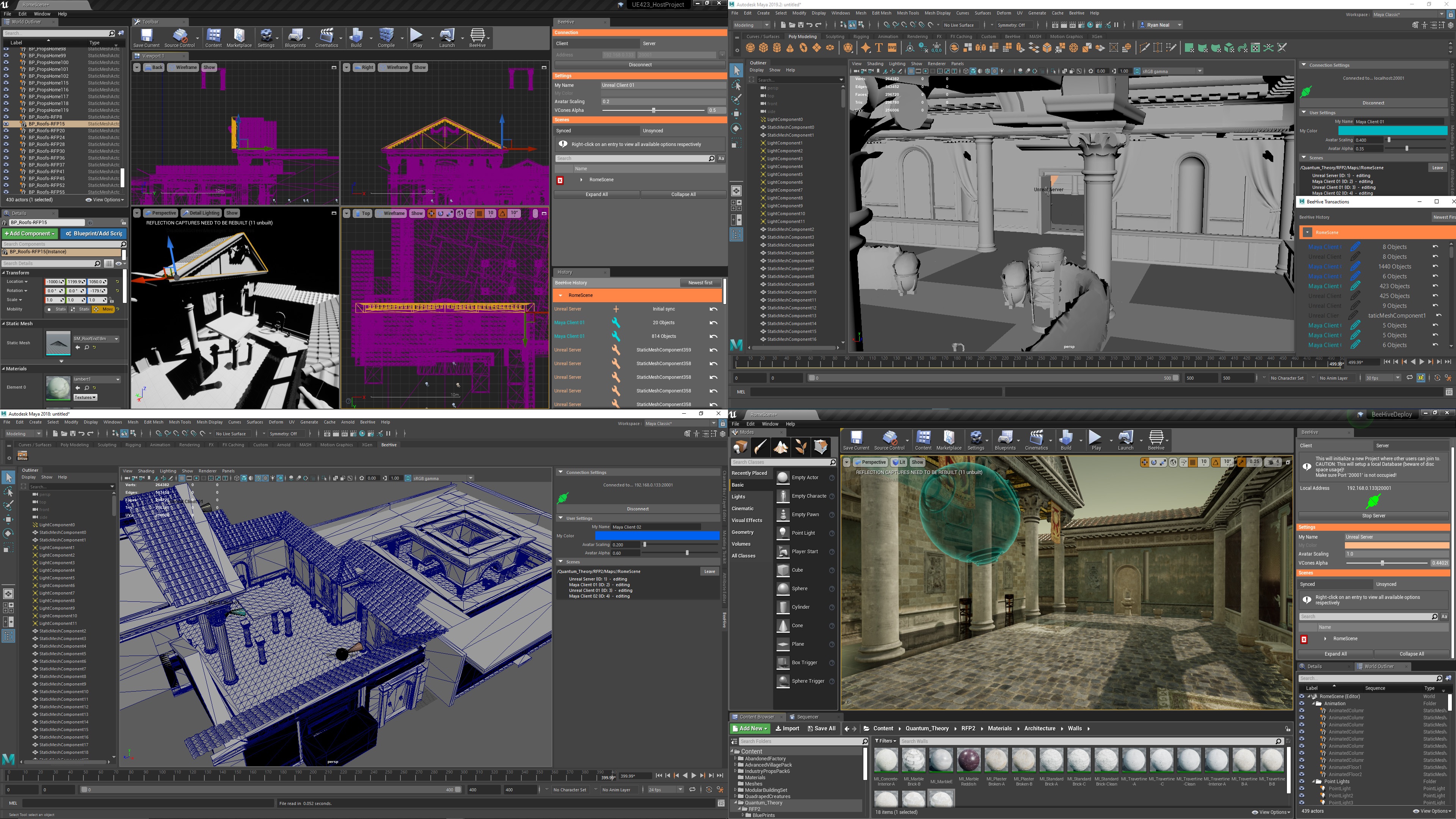Open Modeling menu set dropdown in Maya 2019
Image resolution: width=1456 pixels, height=819 pixels.
coord(751,25)
